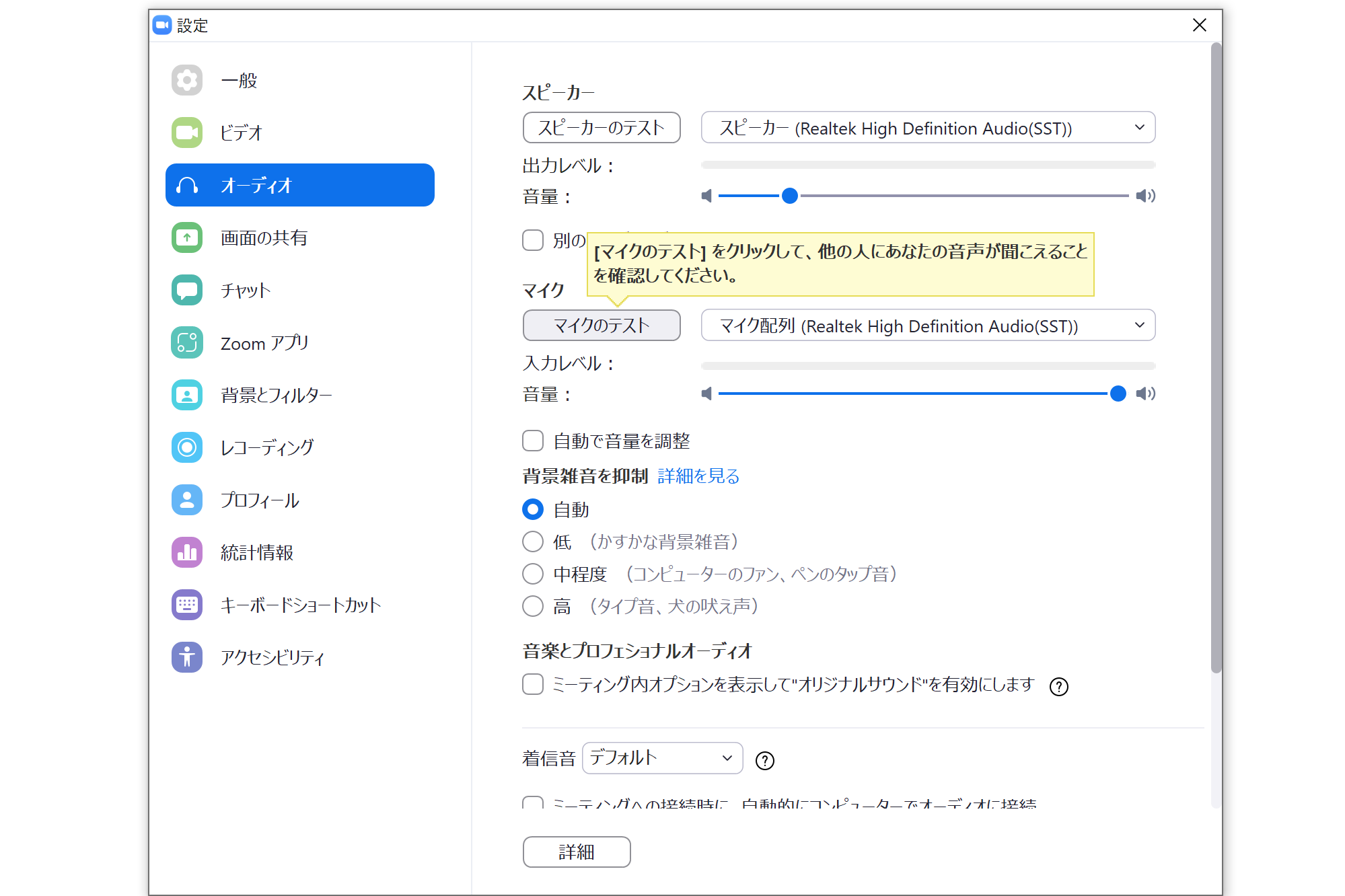Open the 着信音 デフォルト dropdown
Screen dimensions: 1345x896
(x=662, y=758)
